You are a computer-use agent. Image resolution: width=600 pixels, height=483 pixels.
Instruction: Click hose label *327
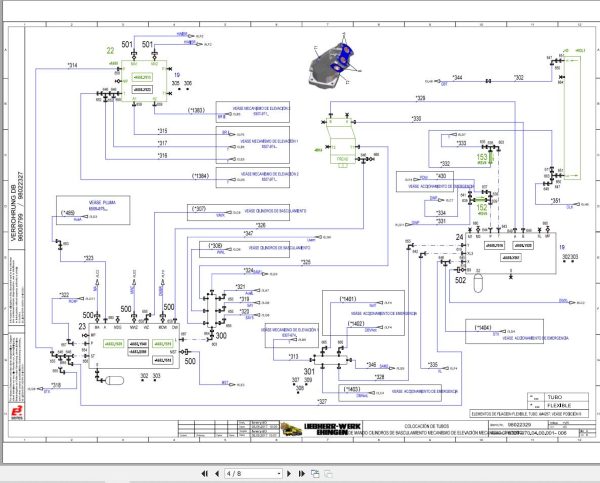[x=322, y=401]
